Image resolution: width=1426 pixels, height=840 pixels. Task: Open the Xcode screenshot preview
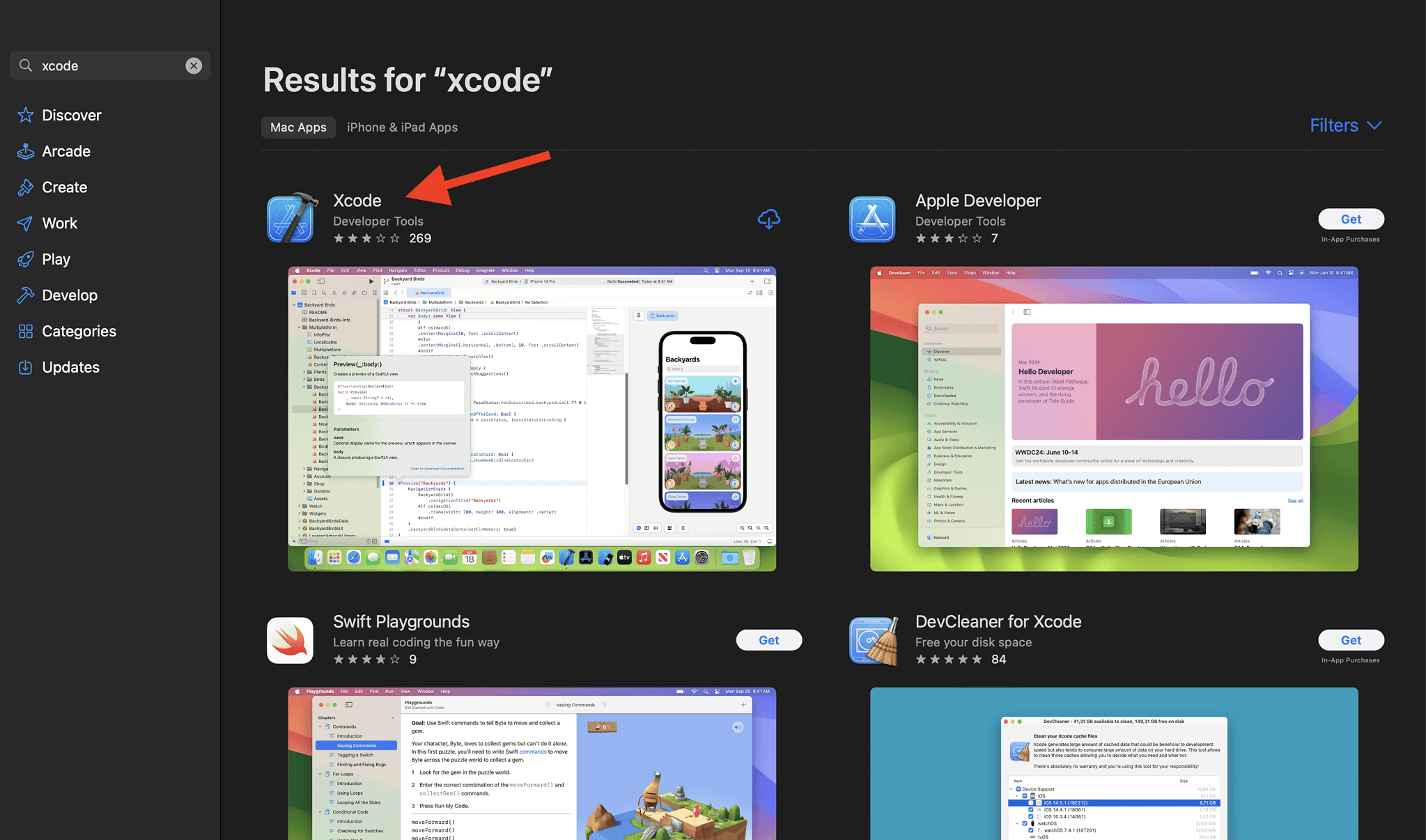tap(532, 418)
